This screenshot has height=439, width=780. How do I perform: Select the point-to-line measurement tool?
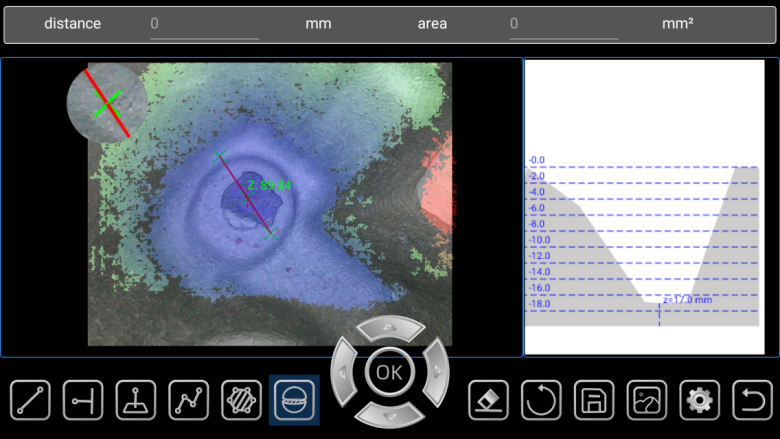coord(83,400)
